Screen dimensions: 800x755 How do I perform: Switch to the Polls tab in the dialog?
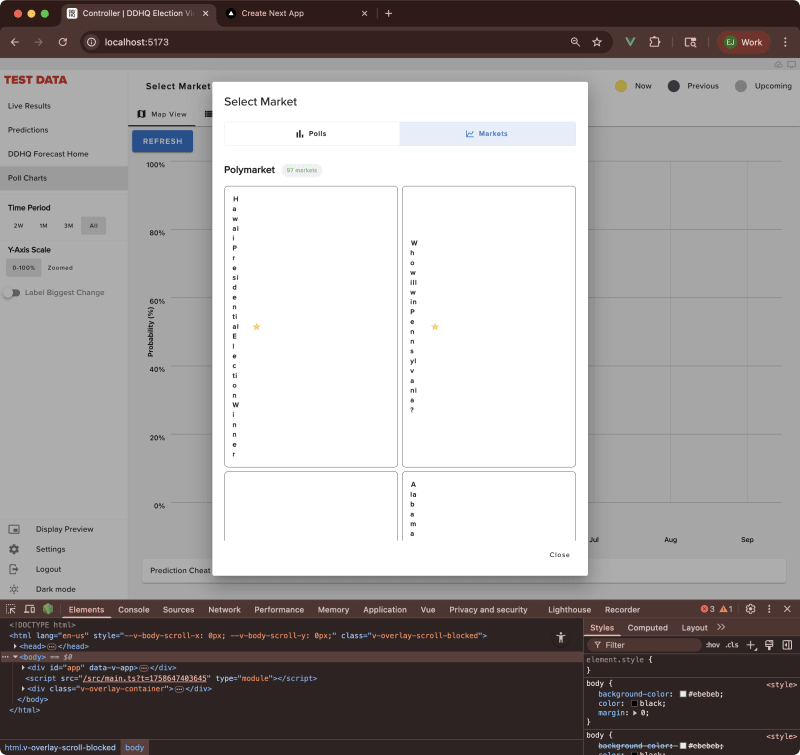pyautogui.click(x=311, y=132)
